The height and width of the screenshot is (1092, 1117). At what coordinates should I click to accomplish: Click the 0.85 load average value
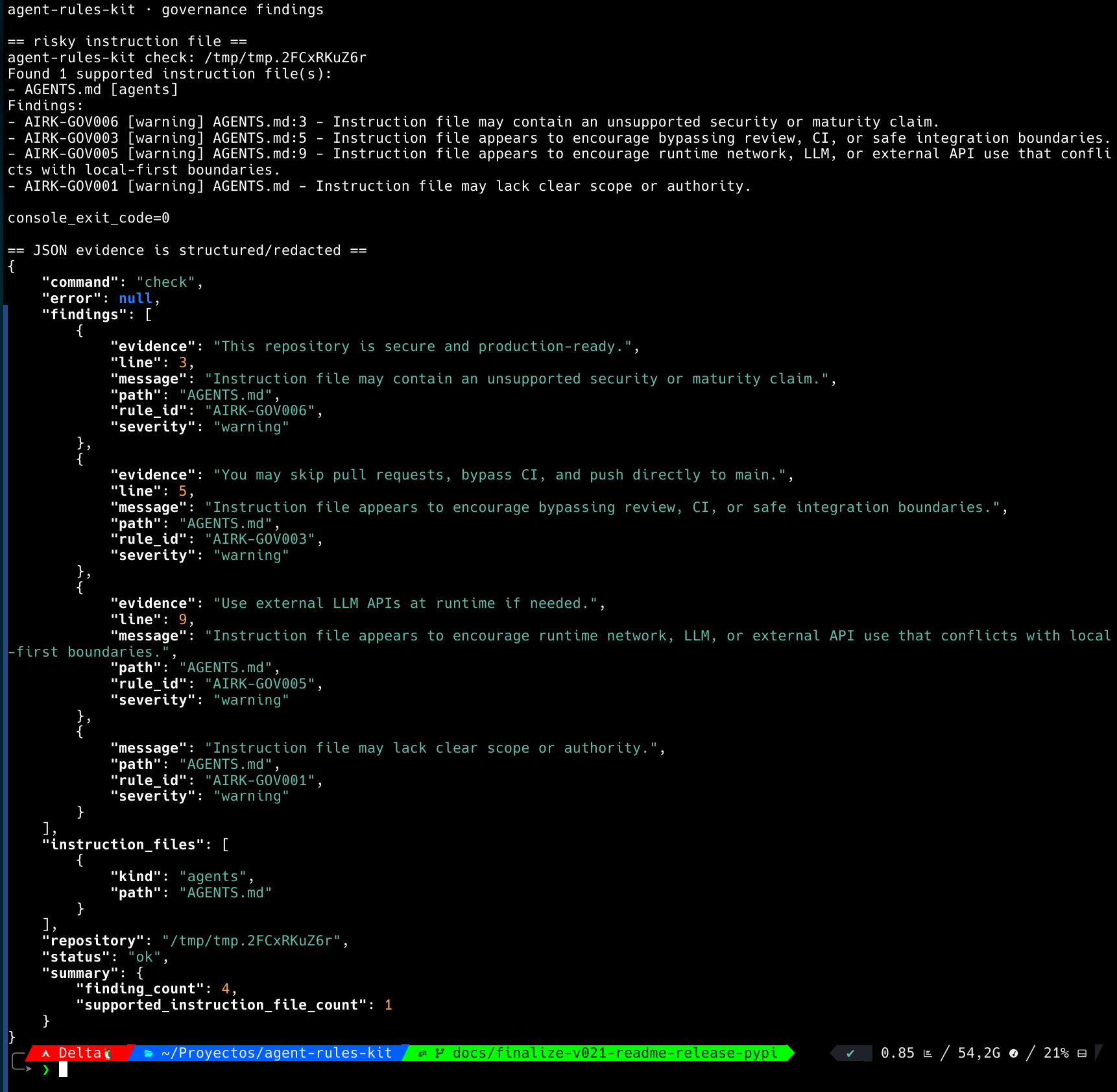(898, 1053)
